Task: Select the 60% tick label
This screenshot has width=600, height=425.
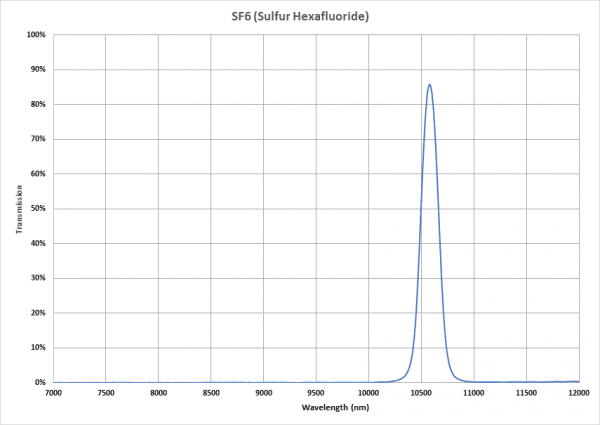Action: 38,174
